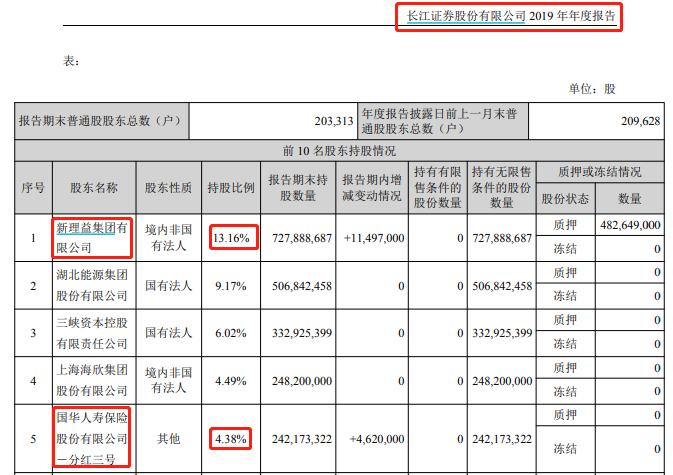Select 332,925,399 under 持有无限售条件的股份数量
This screenshot has height=475, width=673.
click(502, 333)
